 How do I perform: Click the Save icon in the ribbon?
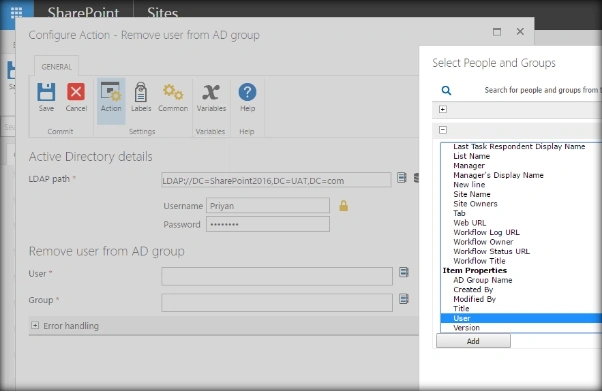(46, 92)
